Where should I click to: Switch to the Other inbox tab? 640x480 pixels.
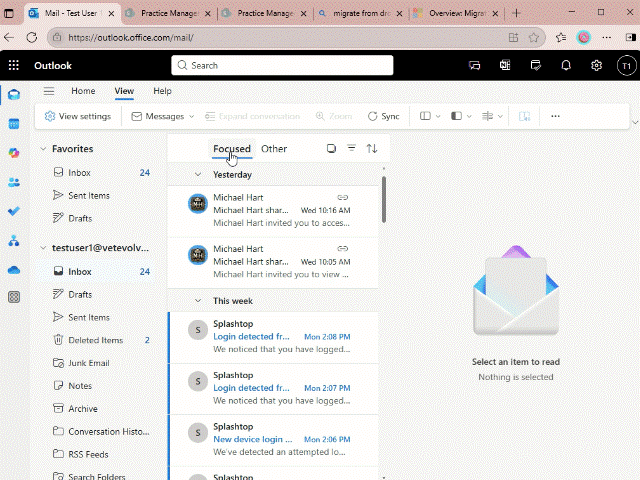point(274,149)
